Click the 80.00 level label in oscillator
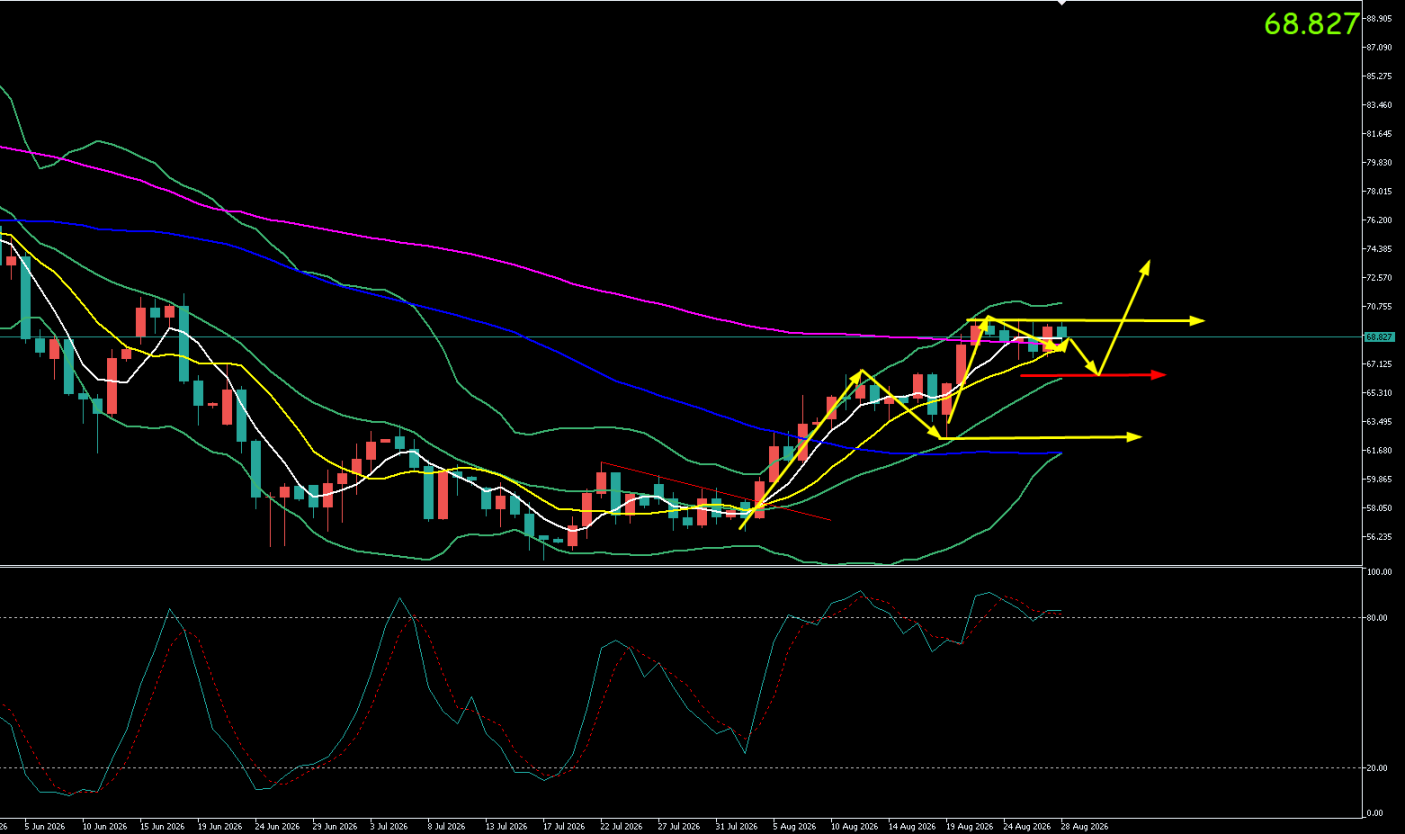 pos(1377,618)
